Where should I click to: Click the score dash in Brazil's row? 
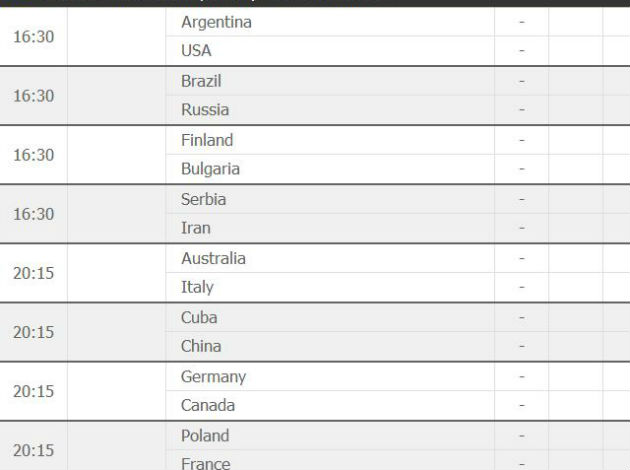[x=521, y=81]
